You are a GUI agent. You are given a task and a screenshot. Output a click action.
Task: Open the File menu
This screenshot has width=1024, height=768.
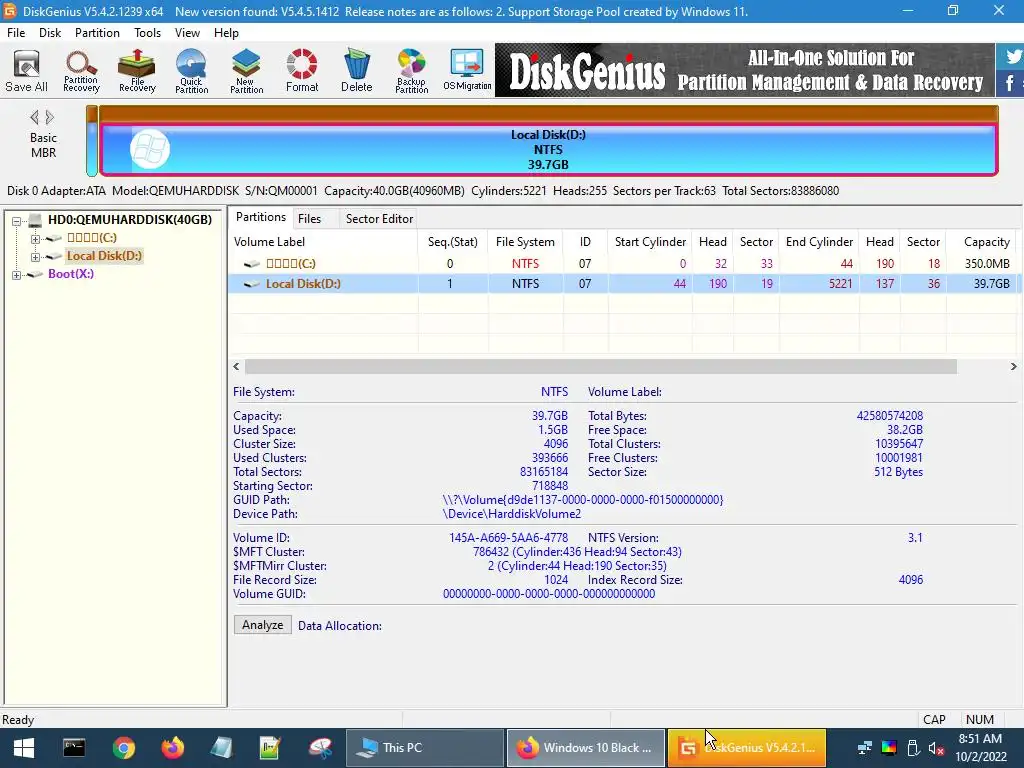(16, 33)
